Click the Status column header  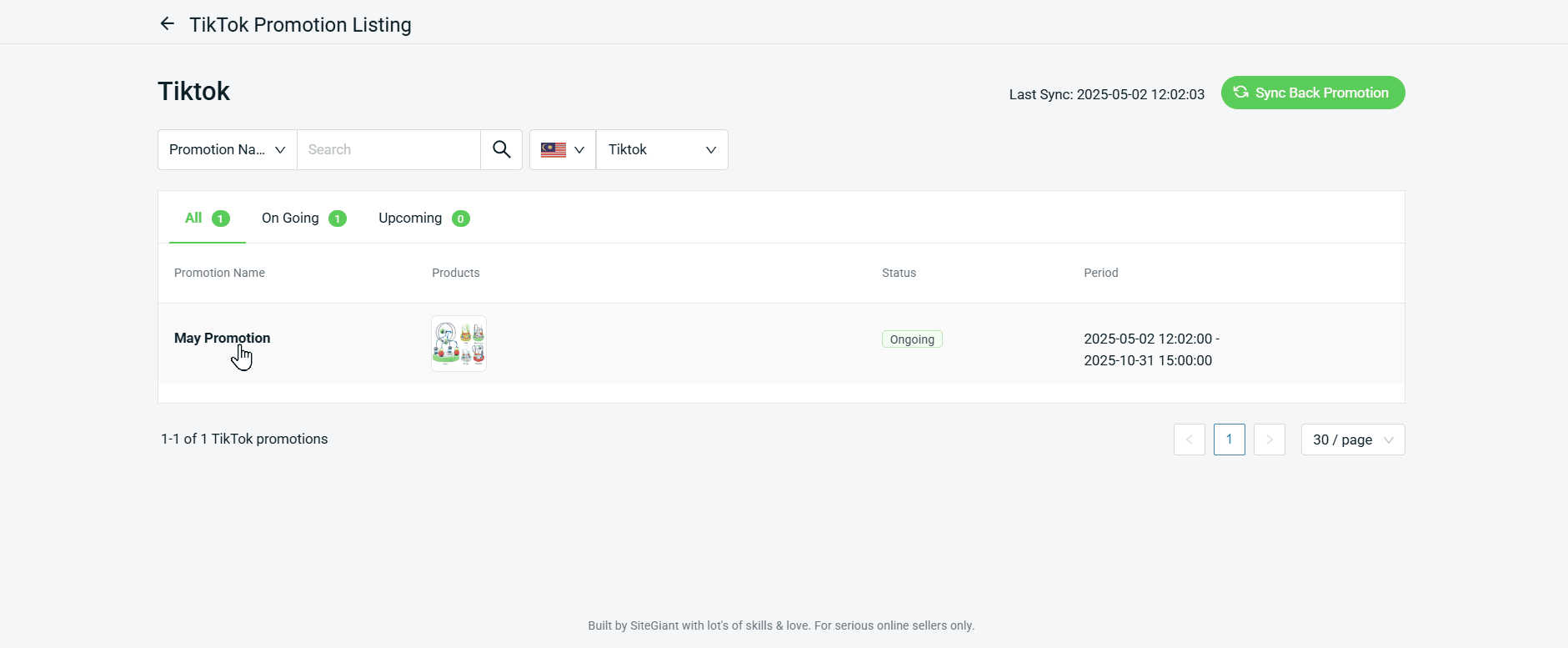tap(899, 273)
